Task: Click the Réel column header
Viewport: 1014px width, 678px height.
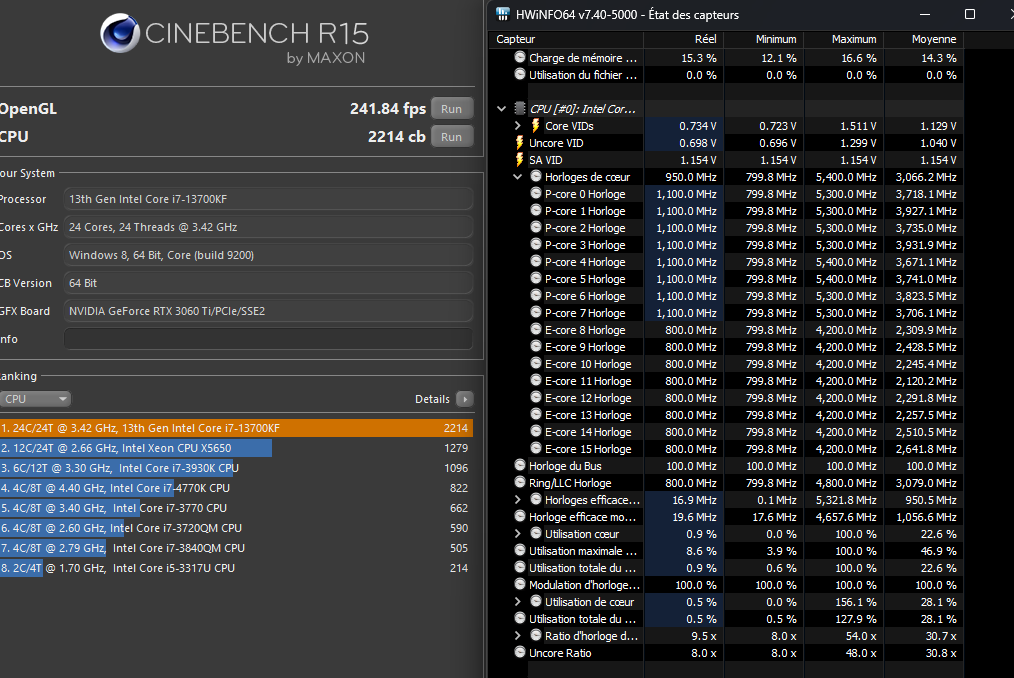Action: 684,39
